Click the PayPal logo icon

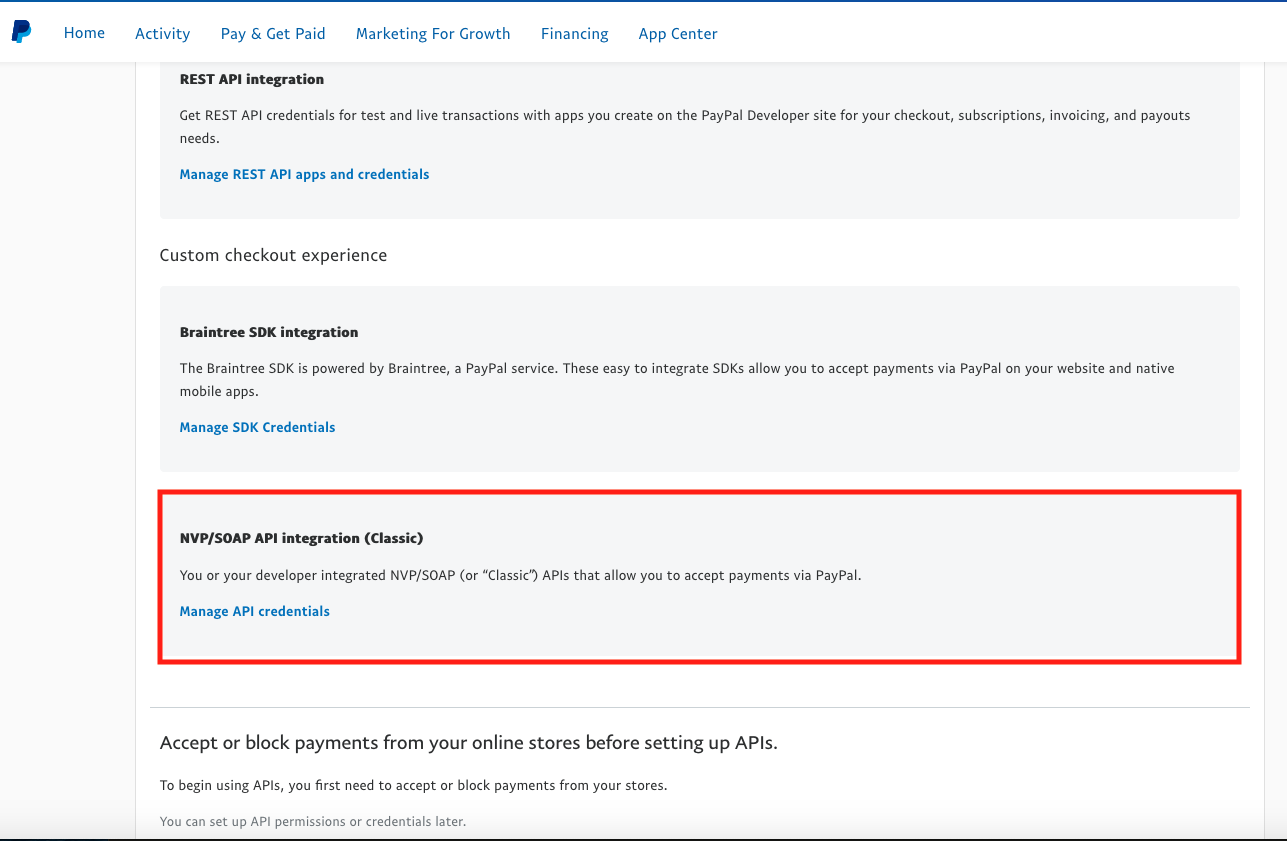[21, 32]
